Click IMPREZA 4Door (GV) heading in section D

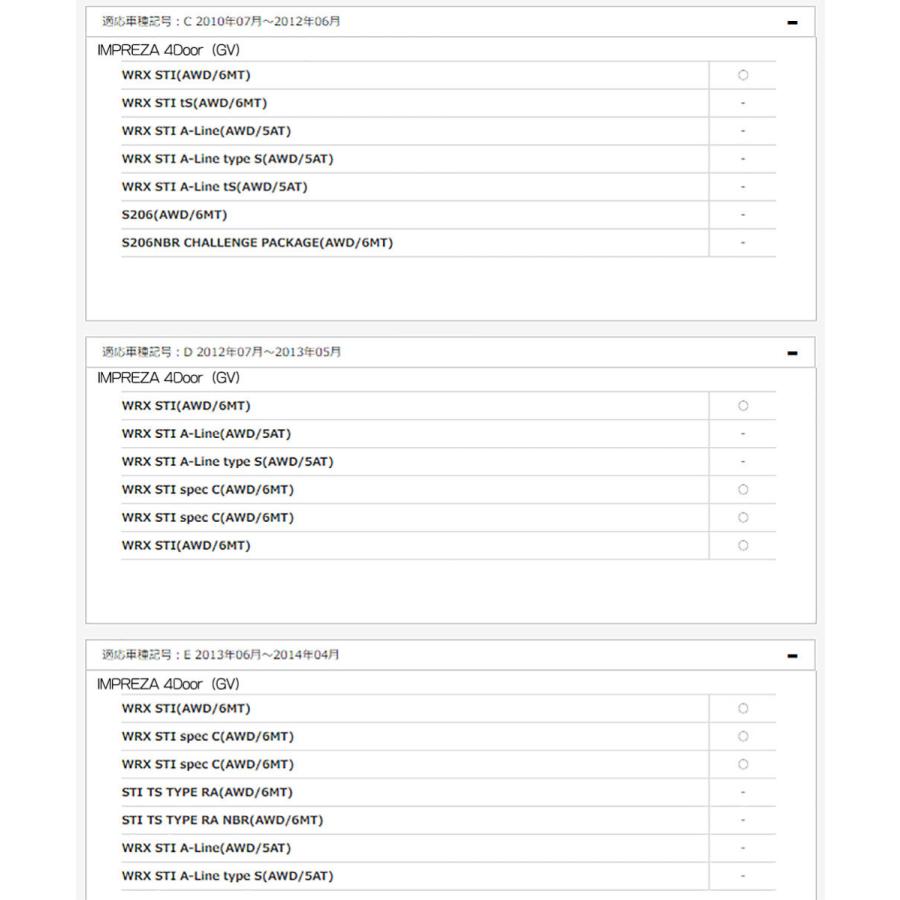168,378
